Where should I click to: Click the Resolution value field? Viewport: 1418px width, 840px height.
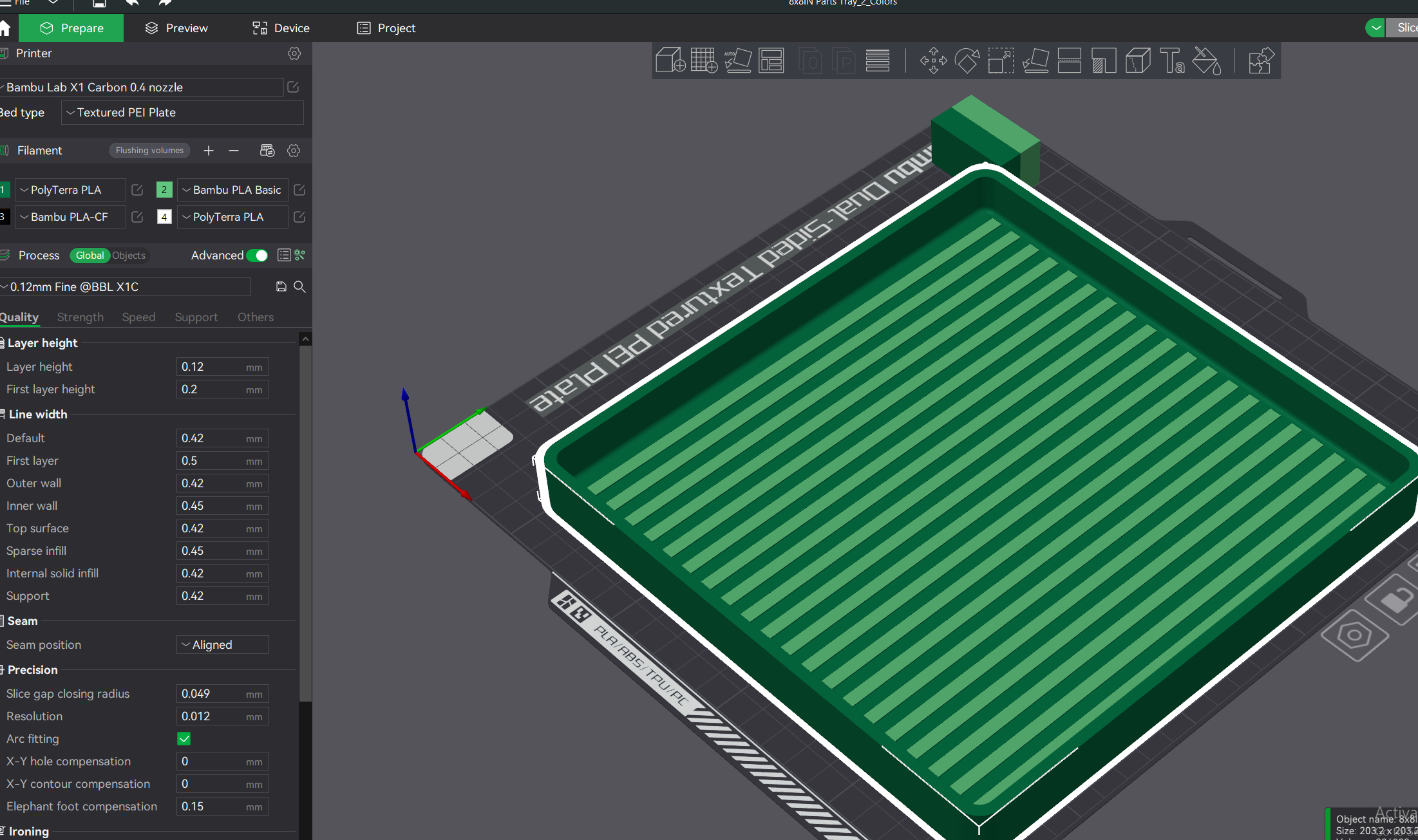[x=223, y=716]
